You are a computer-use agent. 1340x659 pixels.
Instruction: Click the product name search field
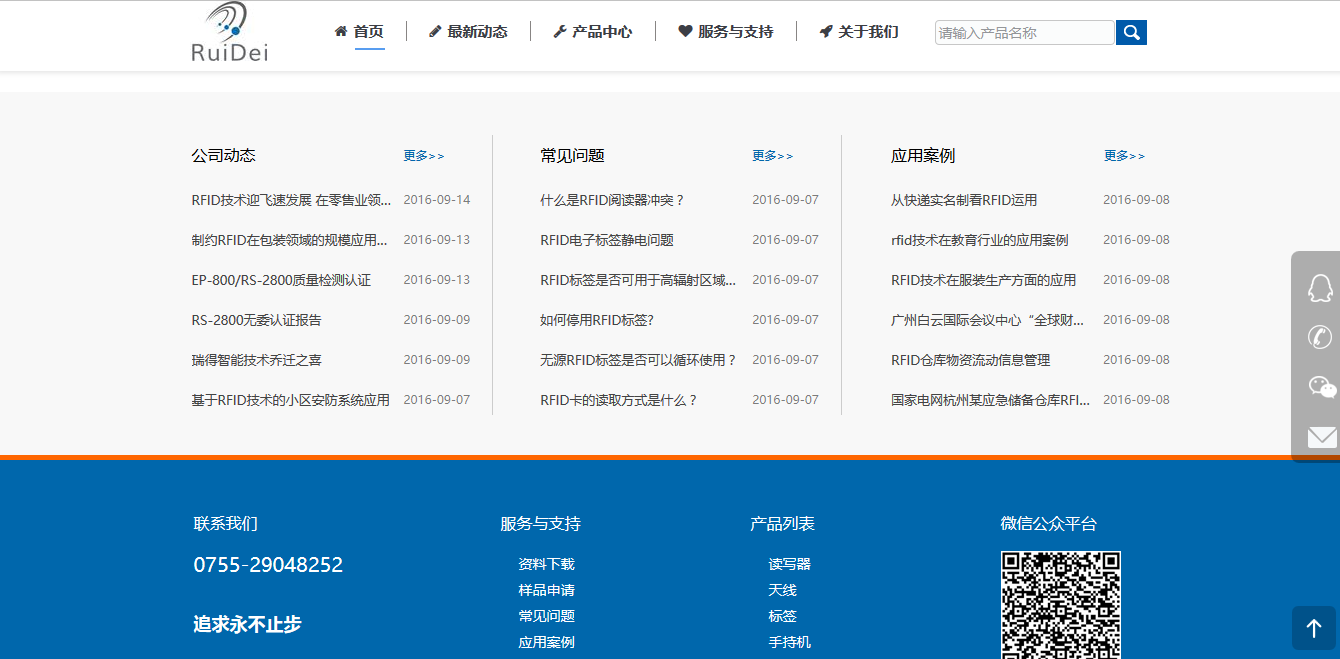click(x=1024, y=33)
